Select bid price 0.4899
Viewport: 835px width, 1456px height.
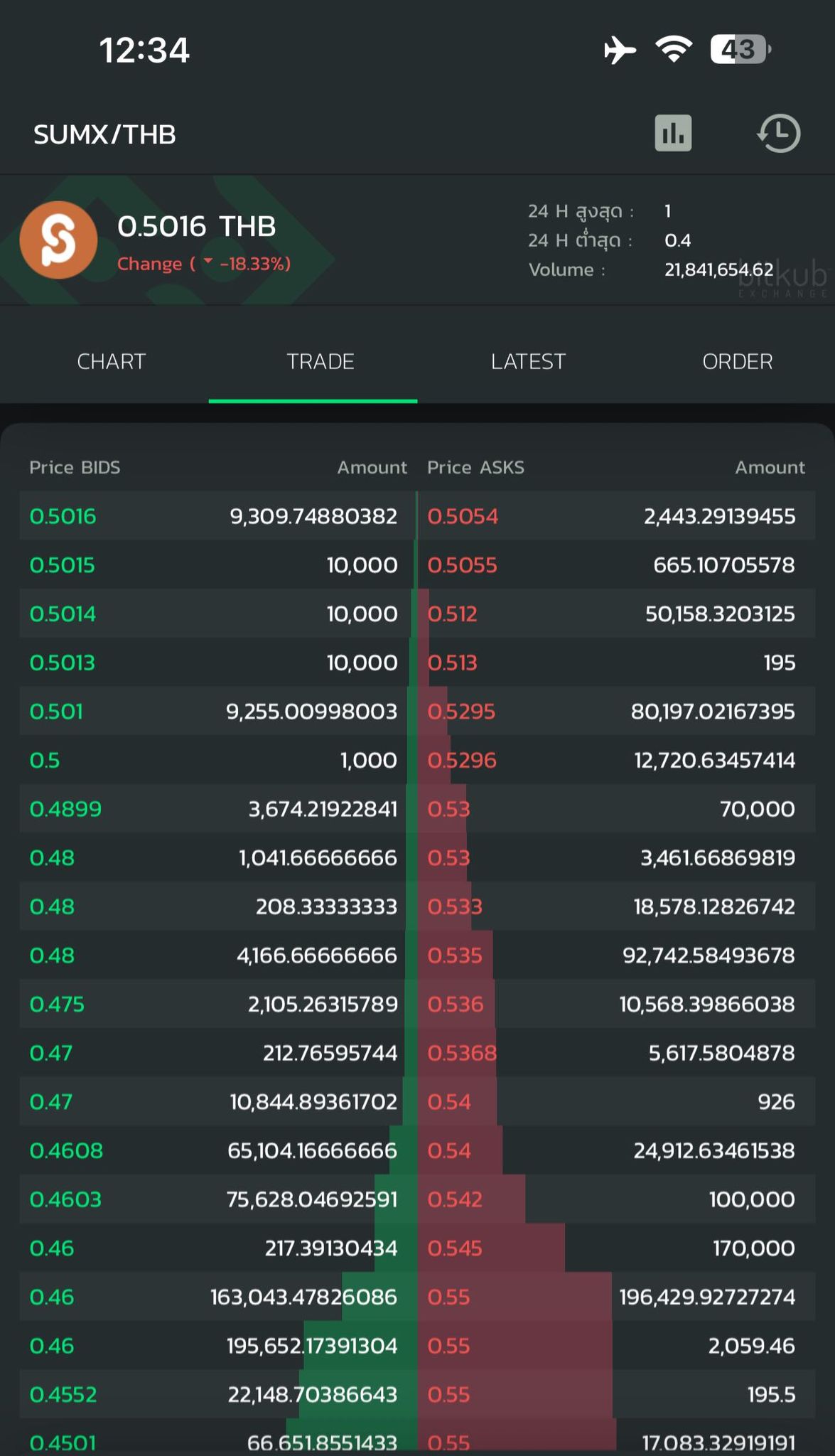[65, 809]
